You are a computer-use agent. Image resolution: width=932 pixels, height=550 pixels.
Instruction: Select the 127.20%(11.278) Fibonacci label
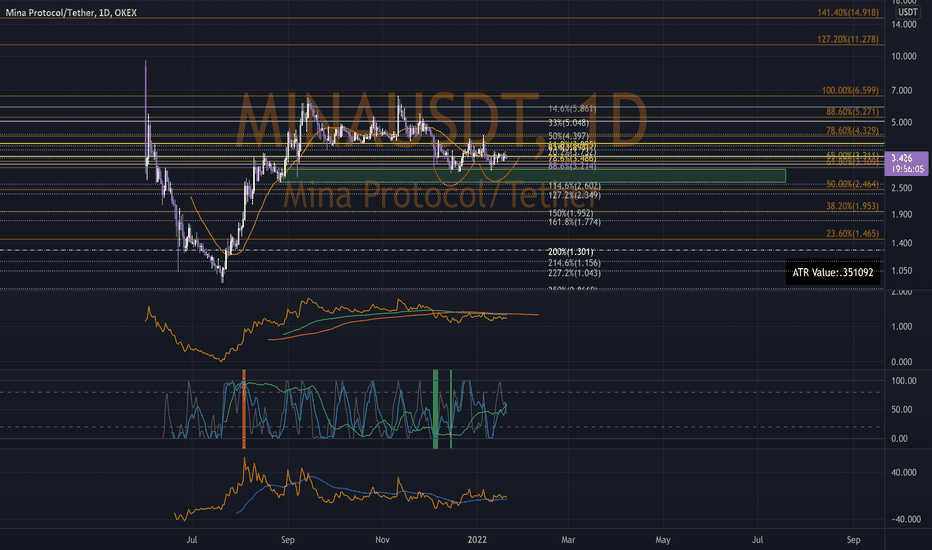(x=848, y=39)
